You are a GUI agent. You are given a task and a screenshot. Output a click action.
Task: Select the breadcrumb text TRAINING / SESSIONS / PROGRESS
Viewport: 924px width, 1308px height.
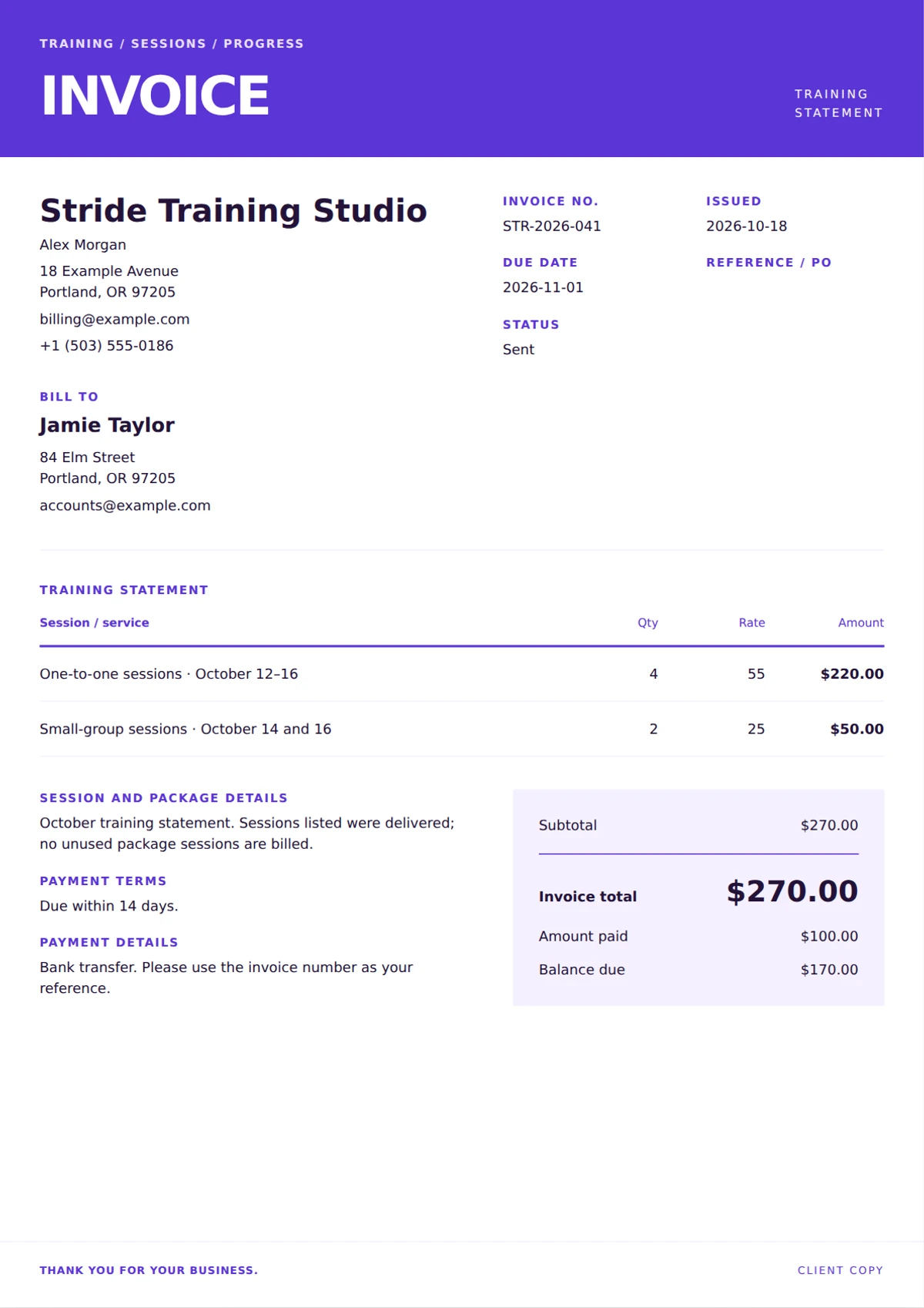[x=172, y=44]
